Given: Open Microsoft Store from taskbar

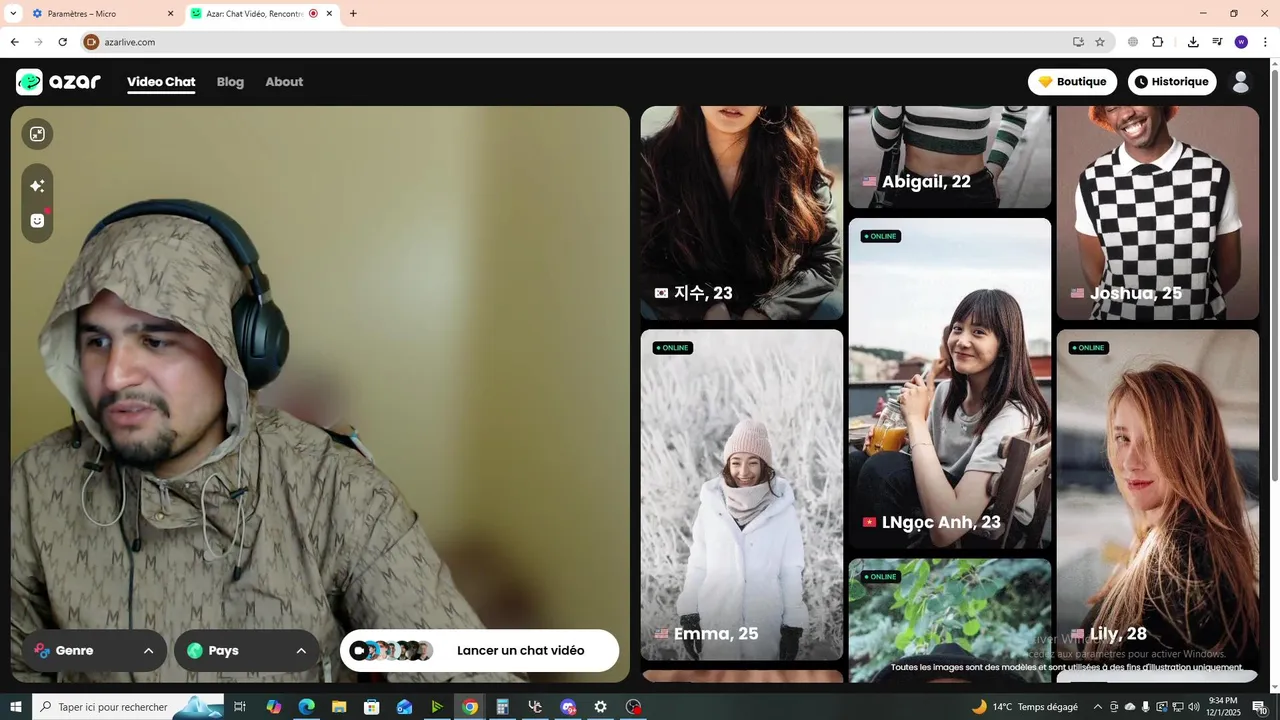Looking at the screenshot, I should tap(372, 707).
